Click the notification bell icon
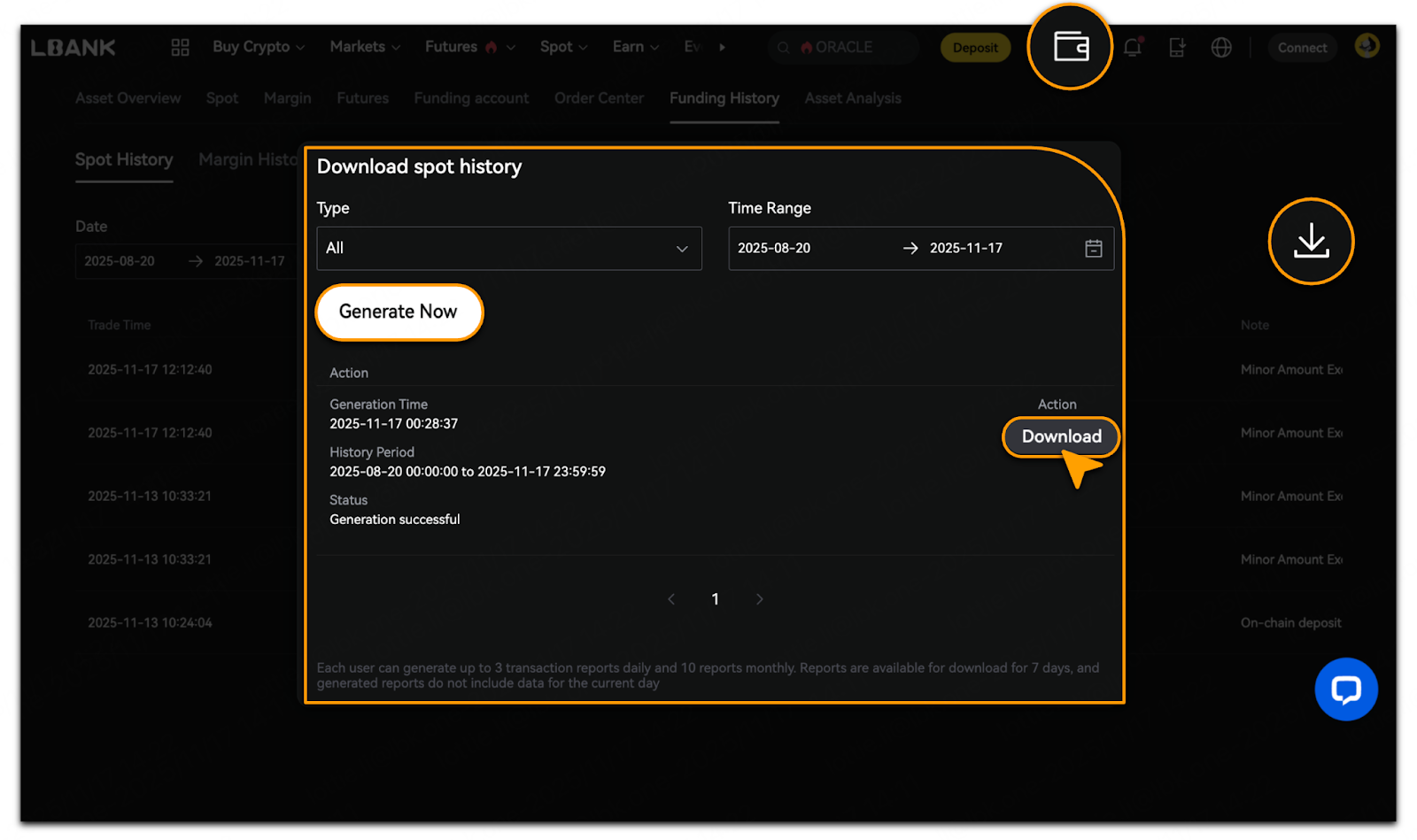Screen dimensions: 1417x840 tap(1132, 48)
